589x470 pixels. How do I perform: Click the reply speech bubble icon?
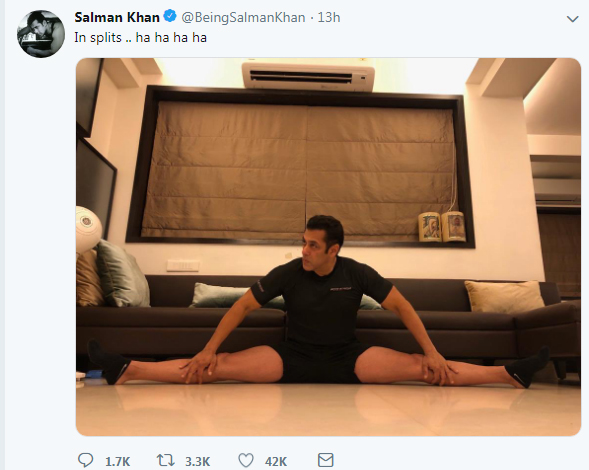85,460
